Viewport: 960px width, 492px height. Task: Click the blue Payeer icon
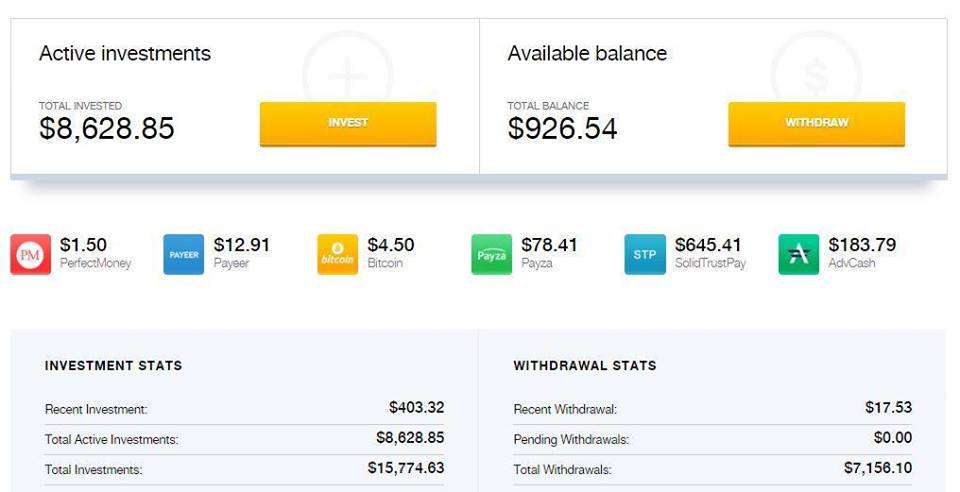coord(184,255)
